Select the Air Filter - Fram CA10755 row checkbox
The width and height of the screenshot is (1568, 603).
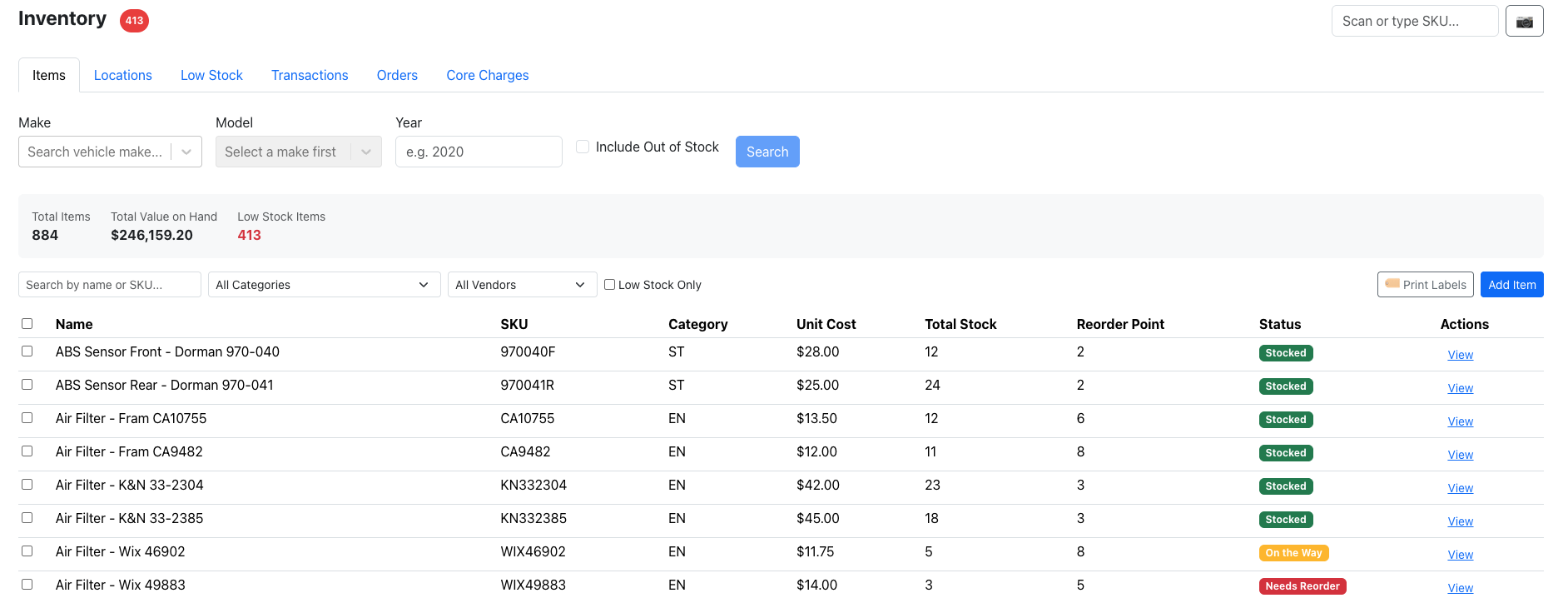pos(27,418)
